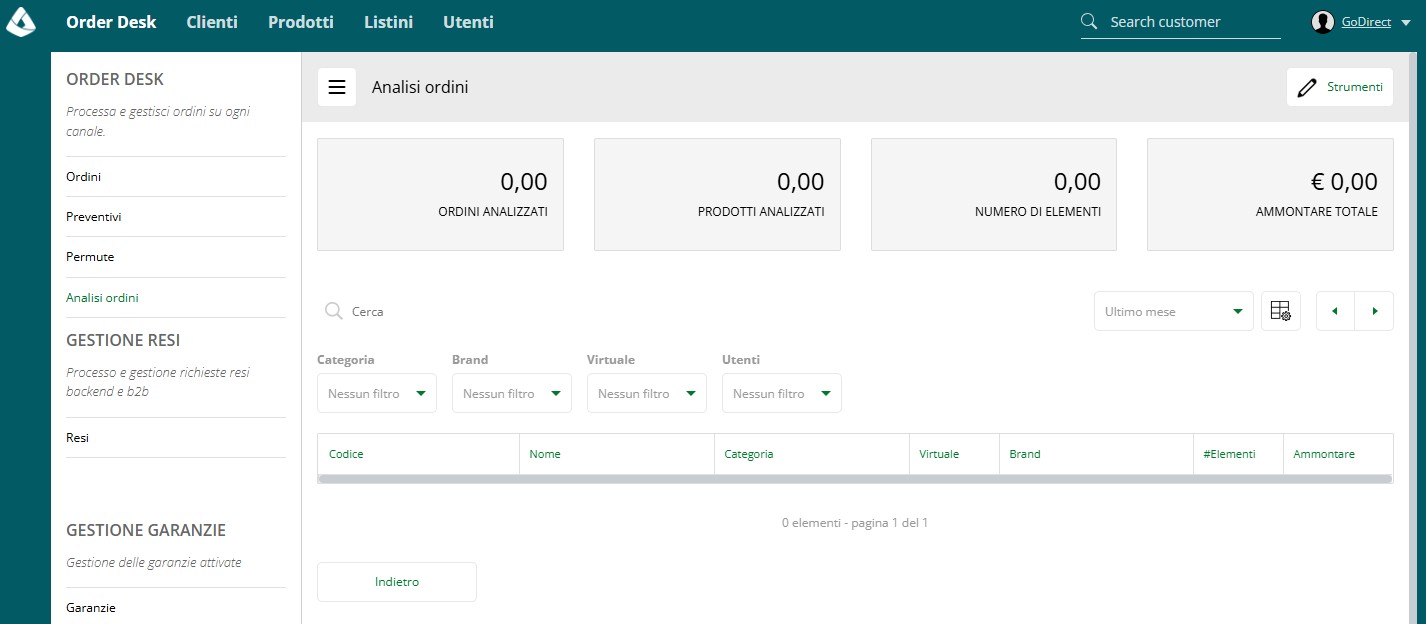This screenshot has width=1426, height=624.
Task: Click the AMMONTARE TOTALE summary card
Action: pyautogui.click(x=1270, y=194)
